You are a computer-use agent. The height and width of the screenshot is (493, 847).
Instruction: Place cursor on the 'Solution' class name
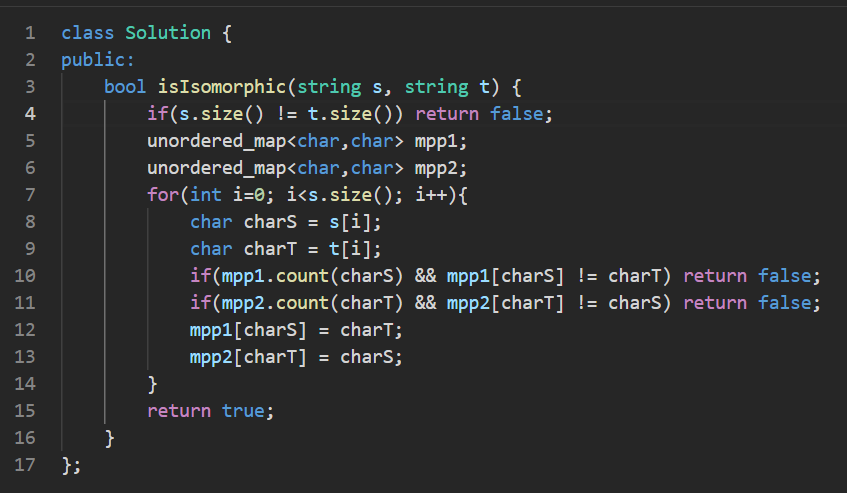(x=168, y=33)
